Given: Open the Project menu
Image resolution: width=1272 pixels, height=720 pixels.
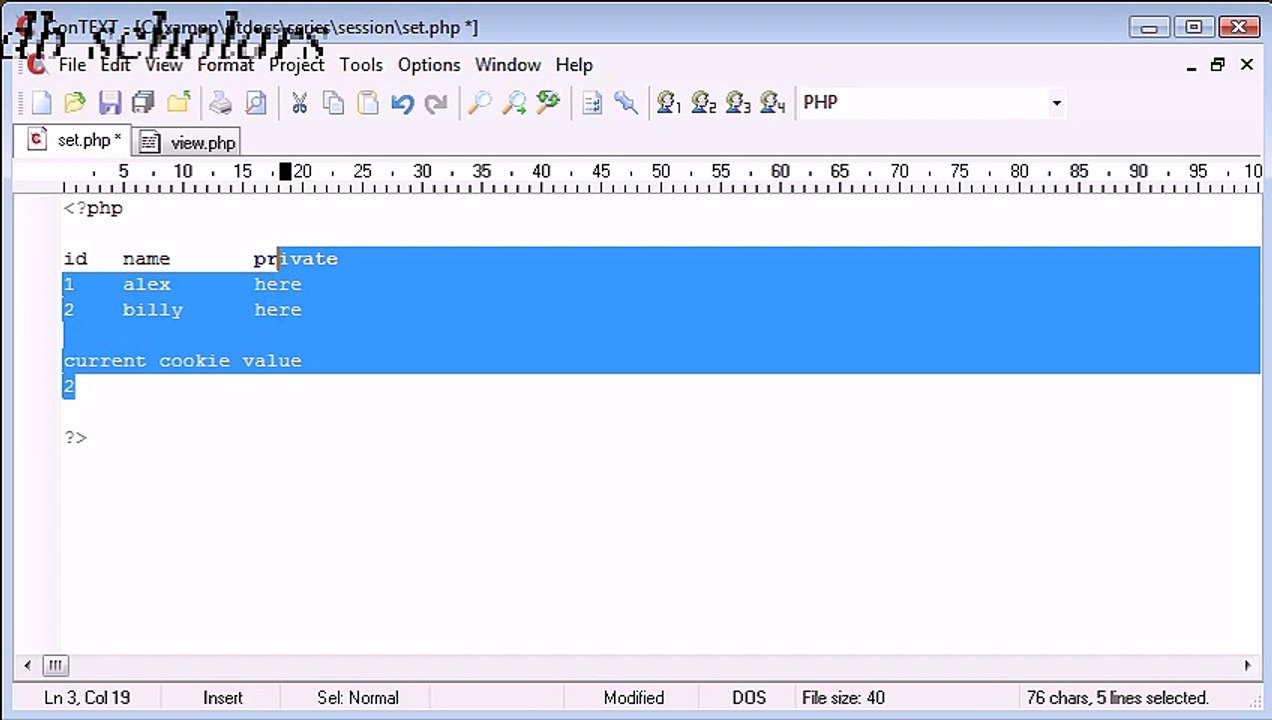Looking at the screenshot, I should click(296, 64).
